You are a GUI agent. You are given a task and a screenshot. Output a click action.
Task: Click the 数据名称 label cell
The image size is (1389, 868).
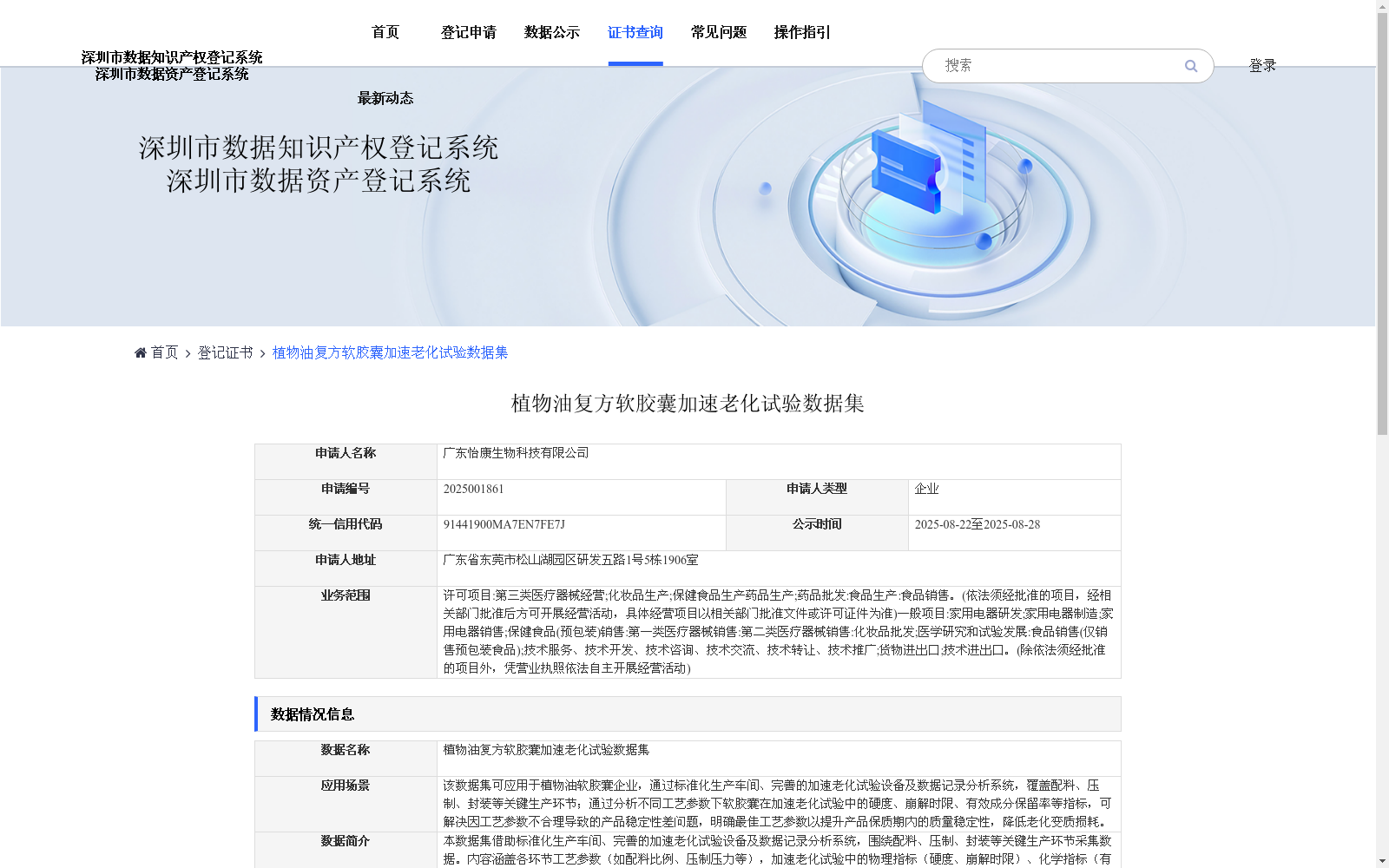tap(346, 759)
